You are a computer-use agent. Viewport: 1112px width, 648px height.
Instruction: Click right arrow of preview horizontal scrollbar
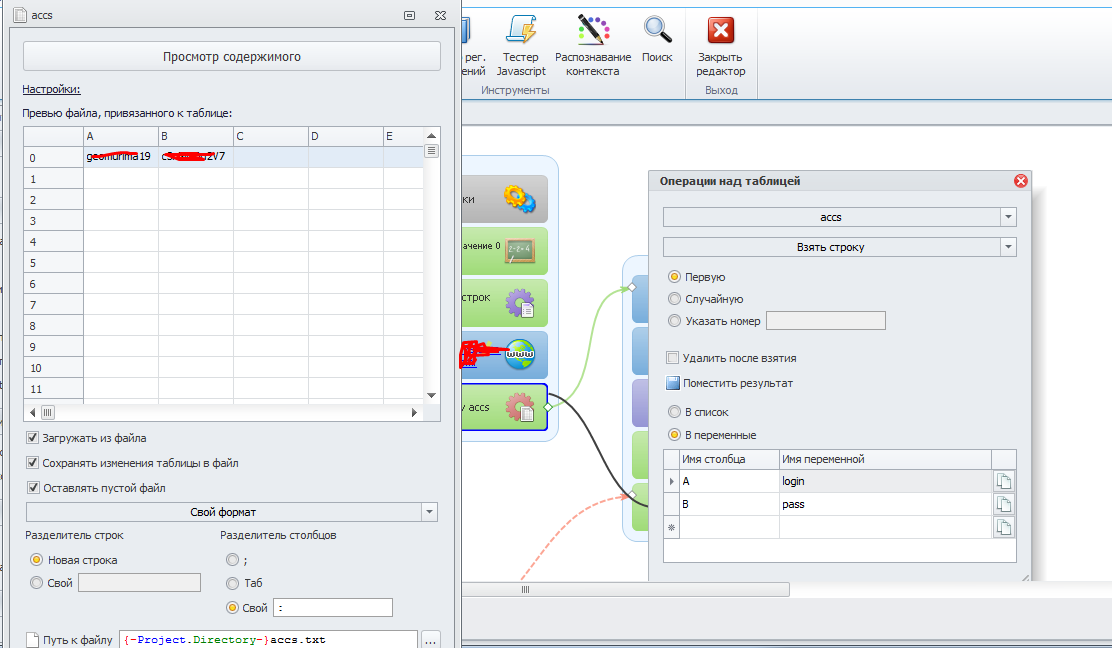[414, 412]
